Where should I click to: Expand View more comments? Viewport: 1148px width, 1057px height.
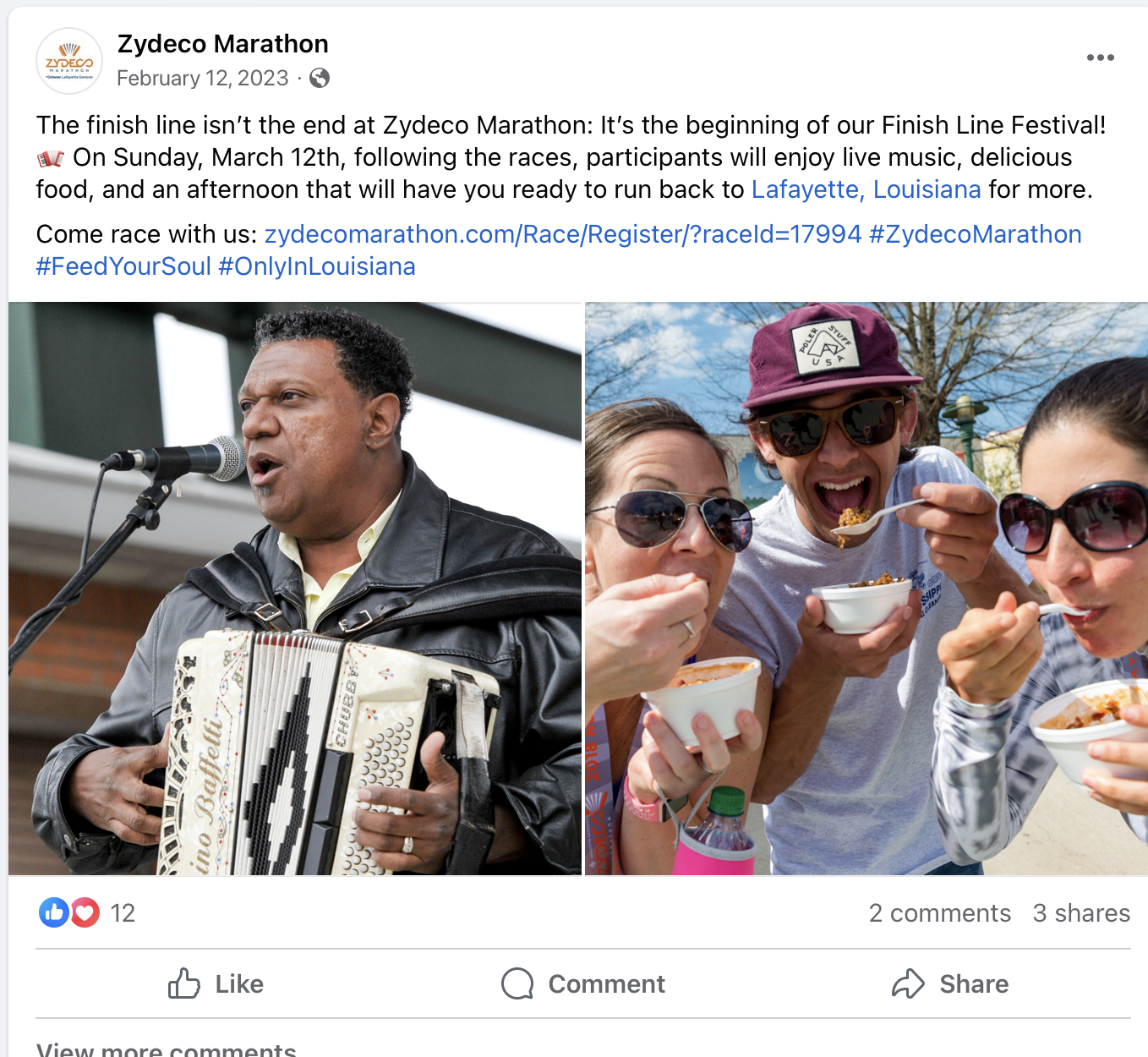[166, 1049]
